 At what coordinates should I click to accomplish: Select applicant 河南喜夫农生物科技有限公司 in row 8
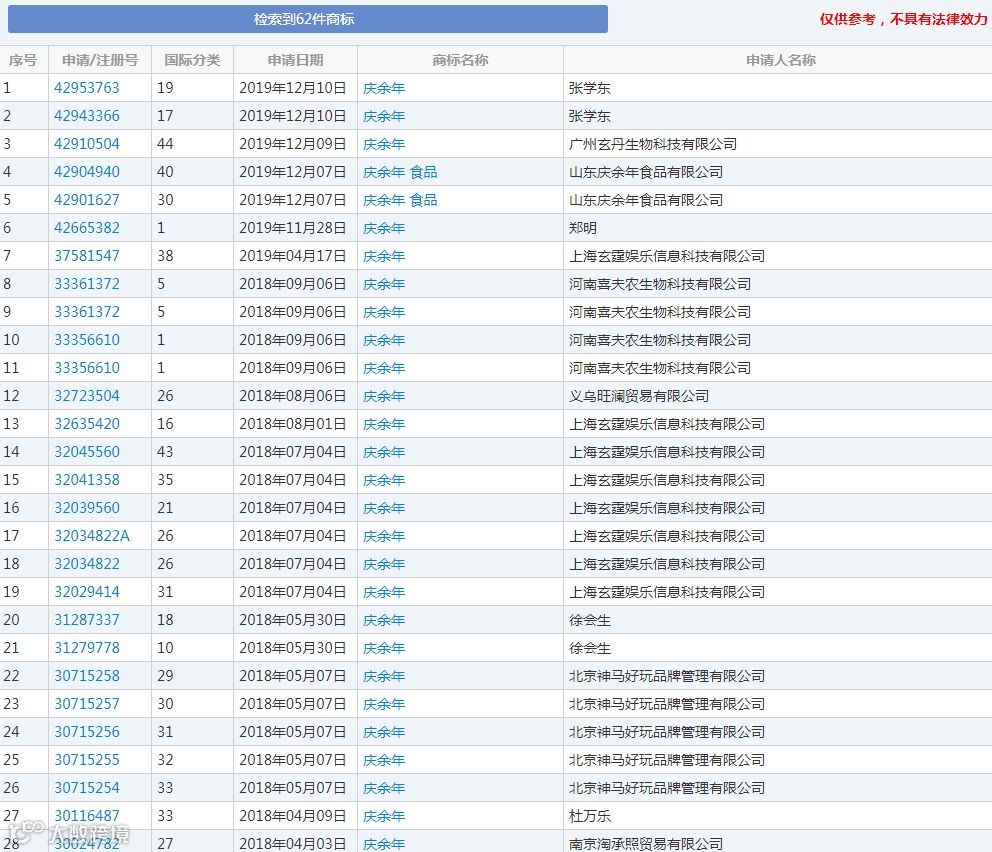coord(660,284)
